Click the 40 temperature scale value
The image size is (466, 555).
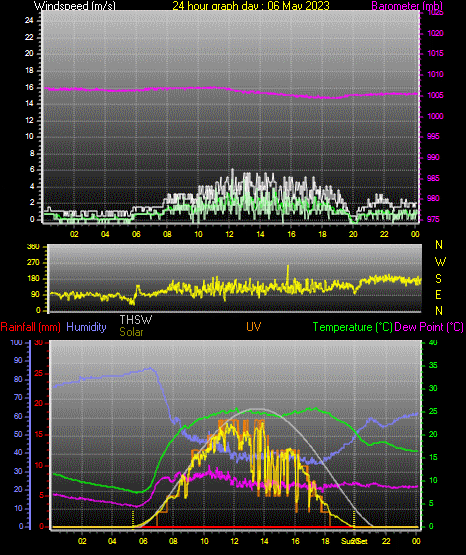click(433, 342)
